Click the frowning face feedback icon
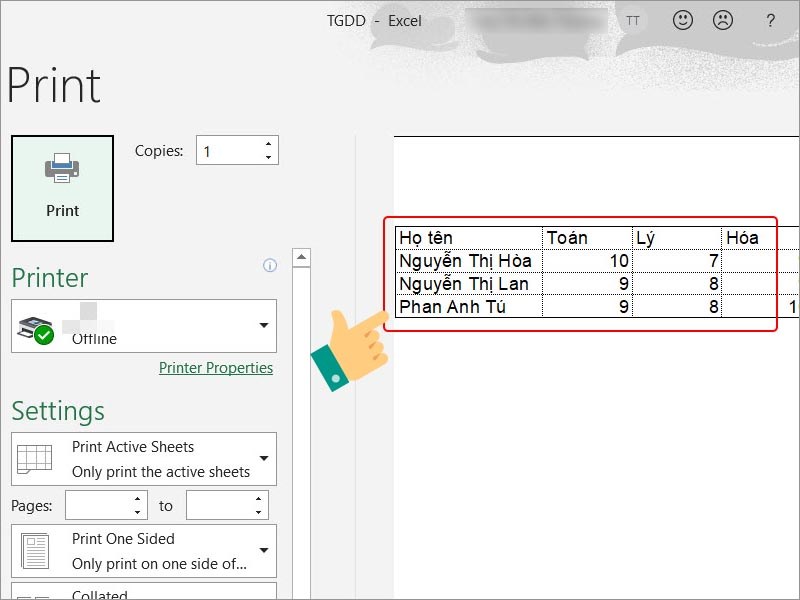Screen dimensions: 800x600 coord(721,20)
